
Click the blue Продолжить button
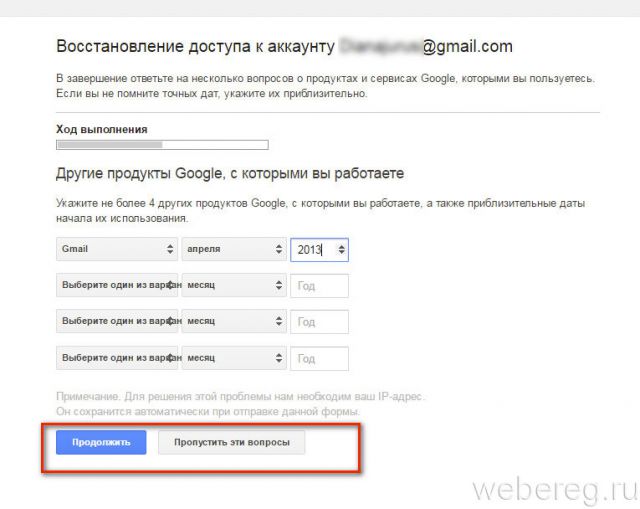(x=101, y=442)
